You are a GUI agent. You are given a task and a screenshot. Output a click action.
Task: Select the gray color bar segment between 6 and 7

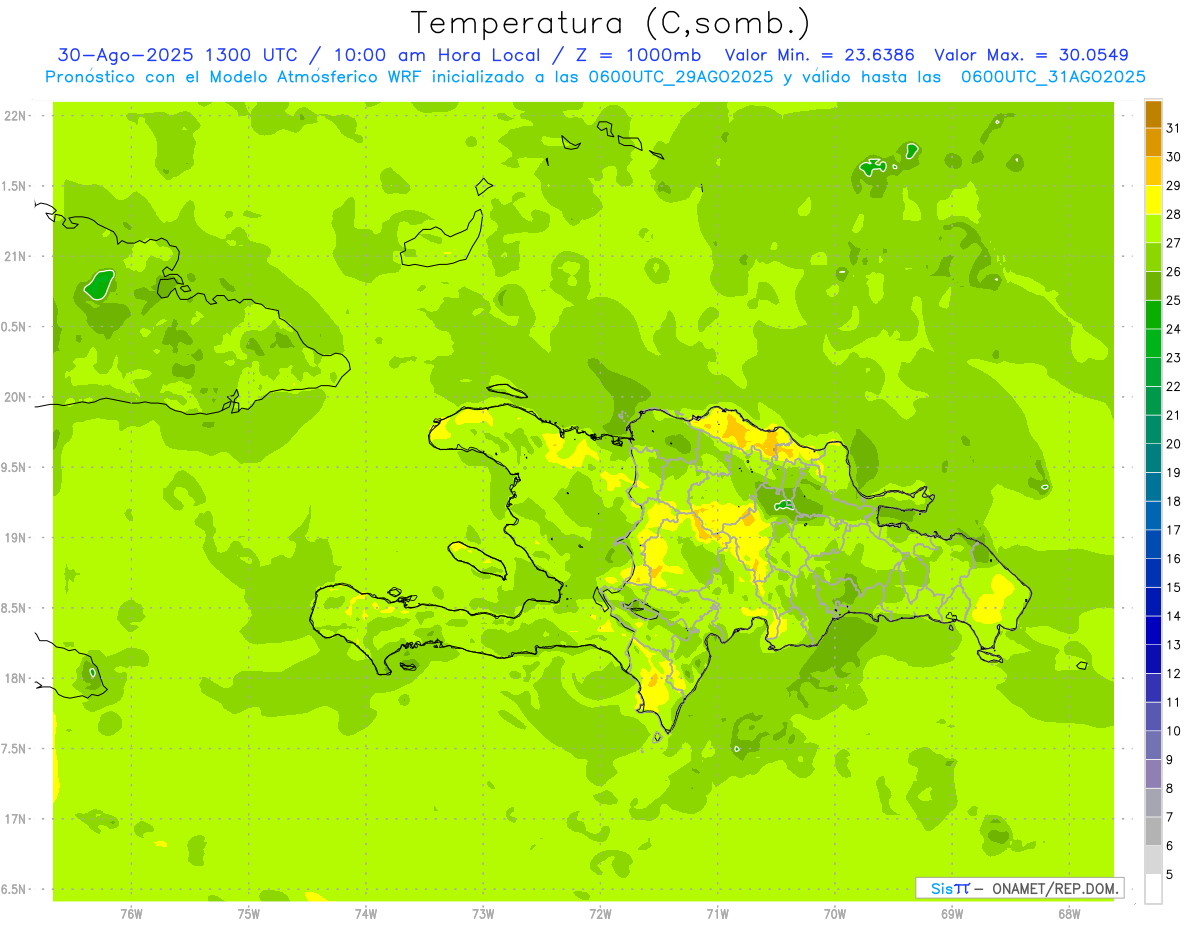point(1153,831)
